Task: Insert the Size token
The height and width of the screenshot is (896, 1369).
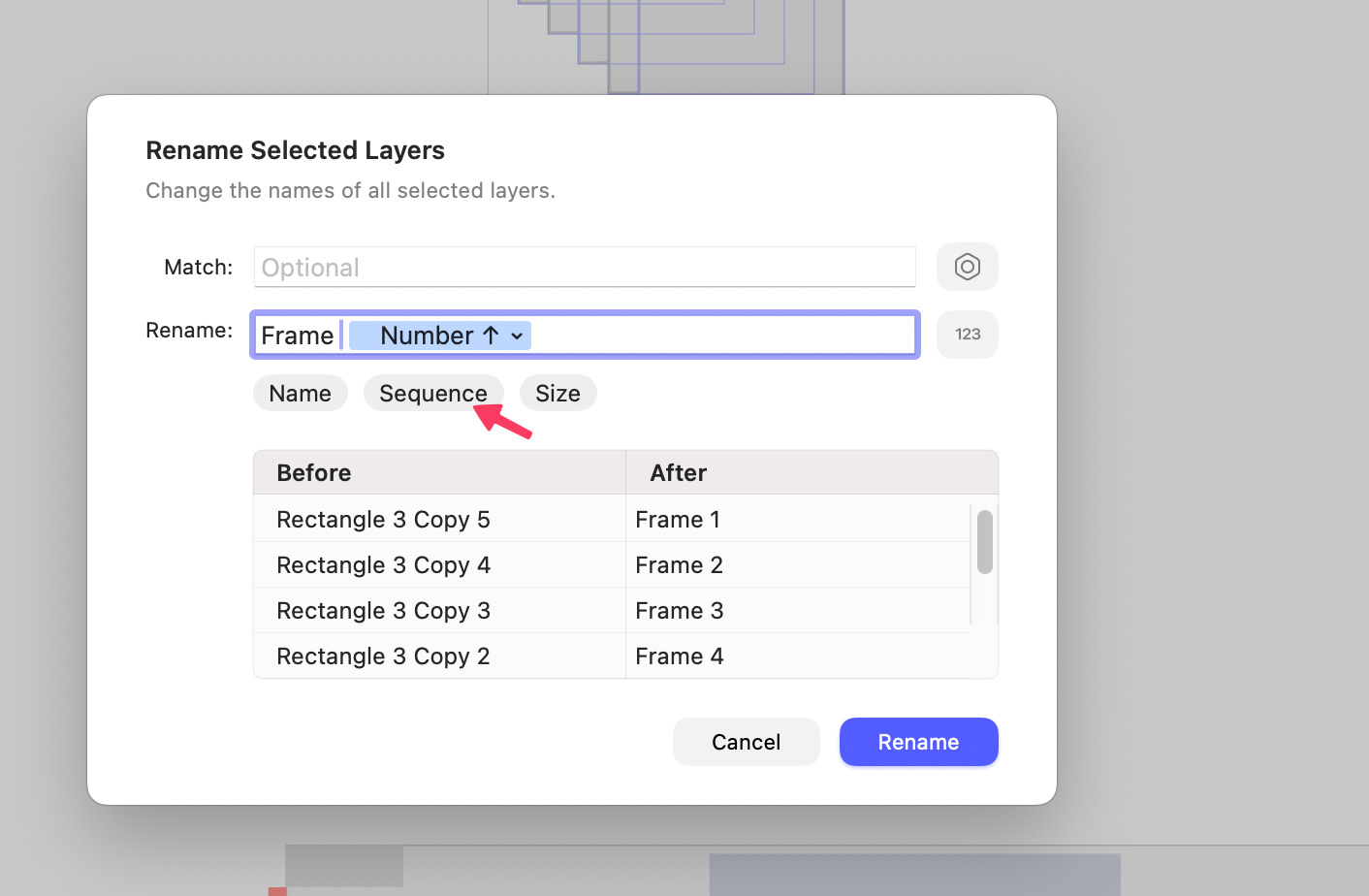Action: (x=557, y=394)
